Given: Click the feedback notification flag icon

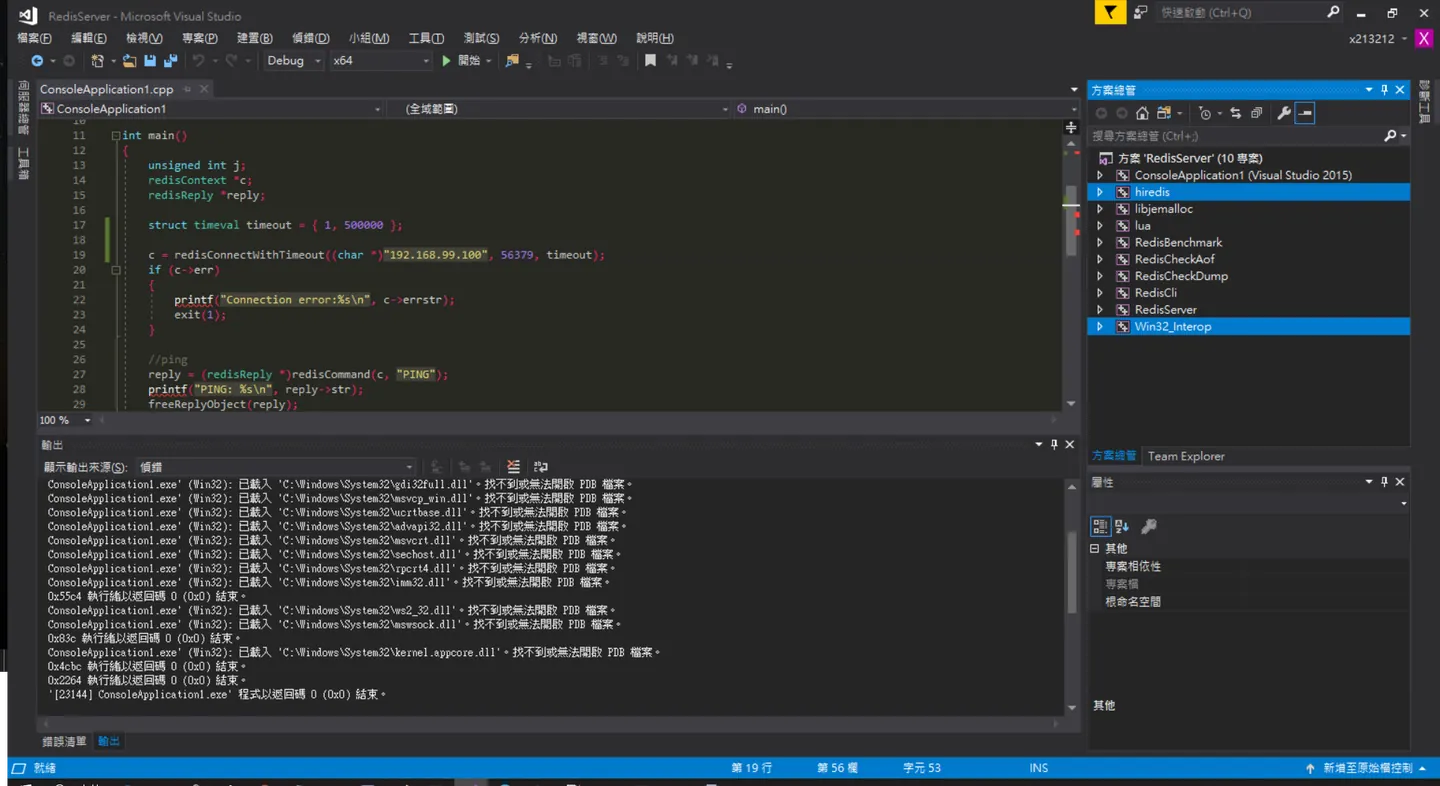Looking at the screenshot, I should coord(1110,12).
